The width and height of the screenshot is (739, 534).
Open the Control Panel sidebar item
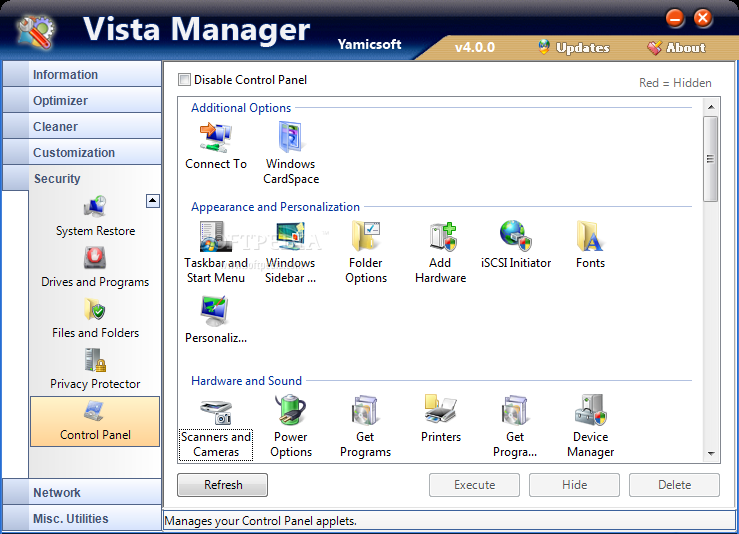[x=95, y=421]
